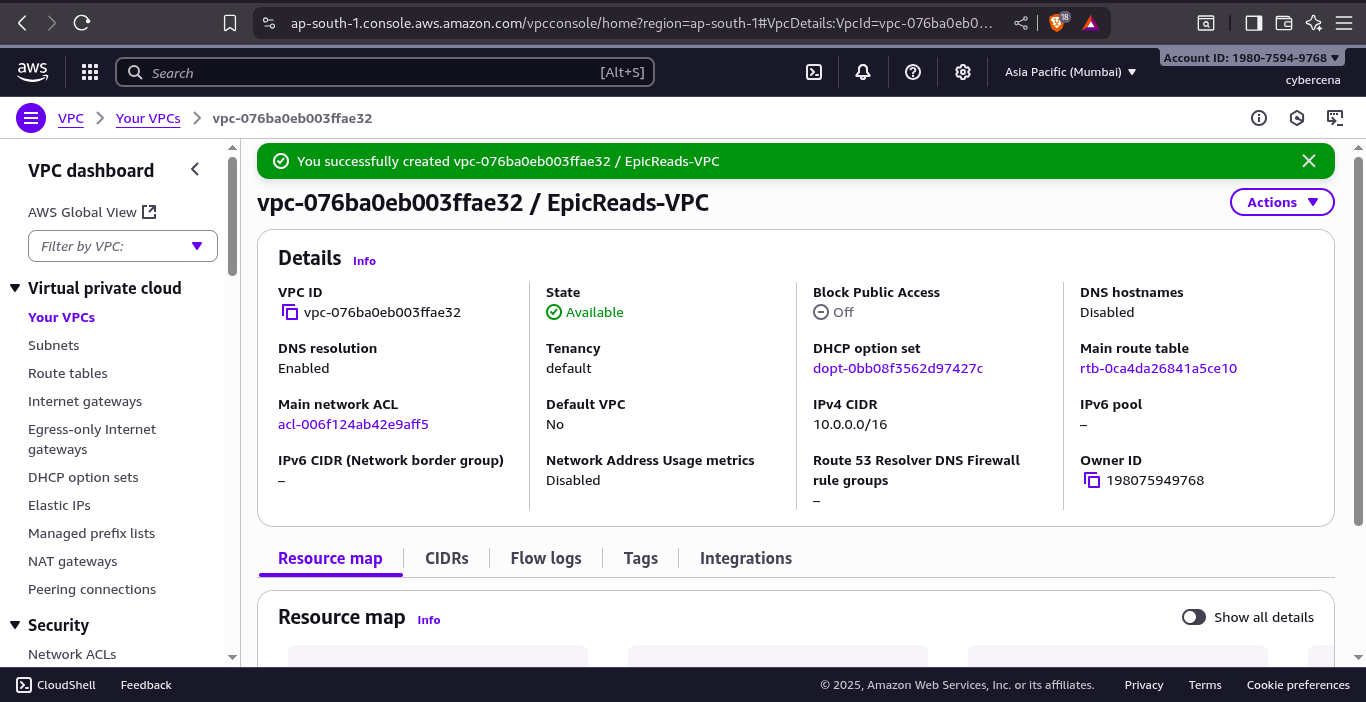The image size is (1366, 702).
Task: Open the Brave Leo AI icon
Action: pos(1315,22)
